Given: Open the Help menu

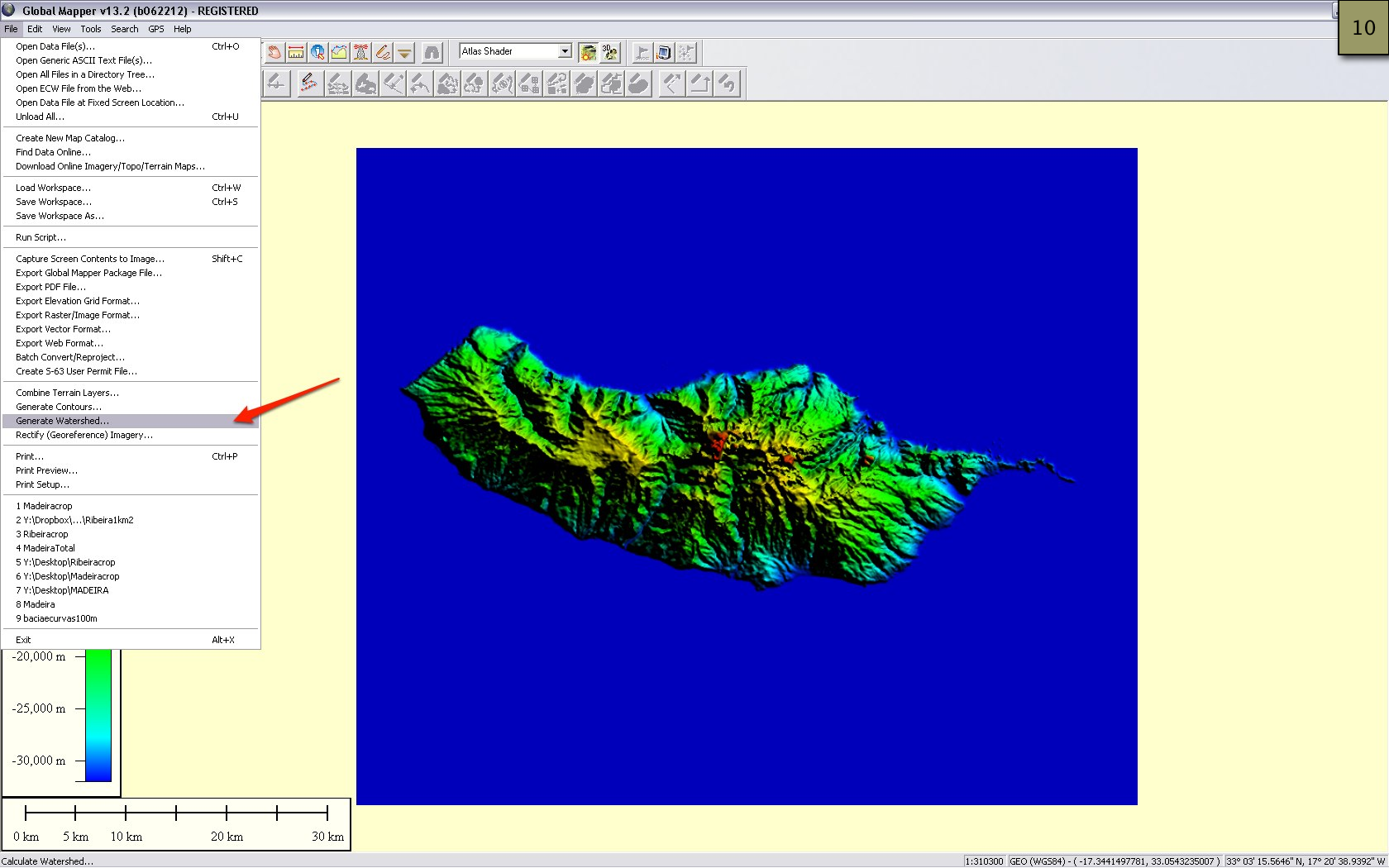Looking at the screenshot, I should [x=183, y=29].
